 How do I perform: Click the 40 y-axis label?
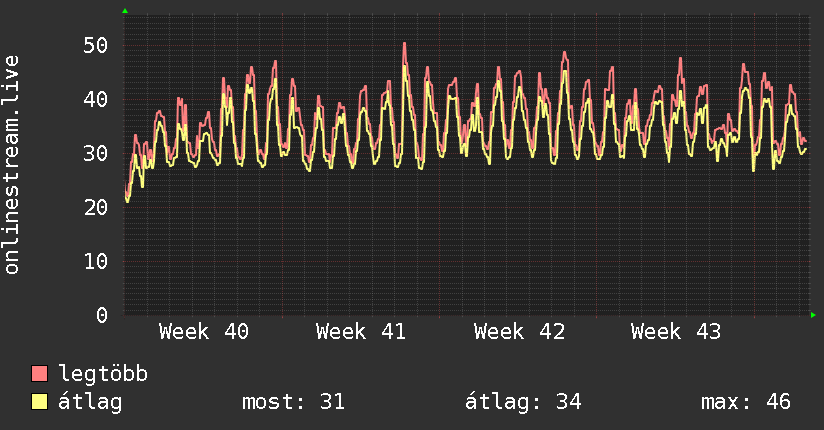point(96,99)
